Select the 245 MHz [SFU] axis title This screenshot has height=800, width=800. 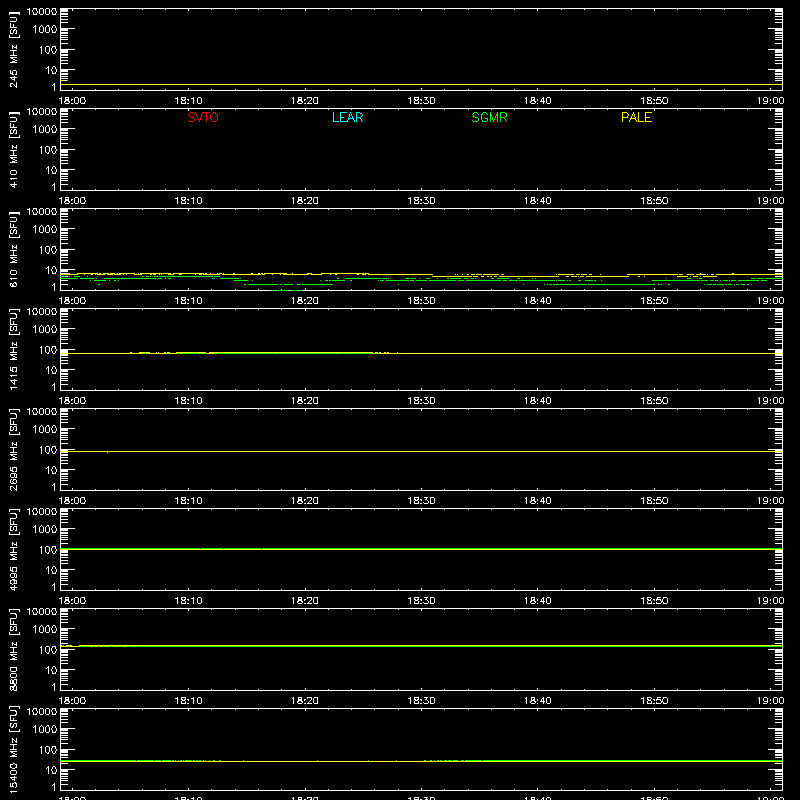[13, 49]
